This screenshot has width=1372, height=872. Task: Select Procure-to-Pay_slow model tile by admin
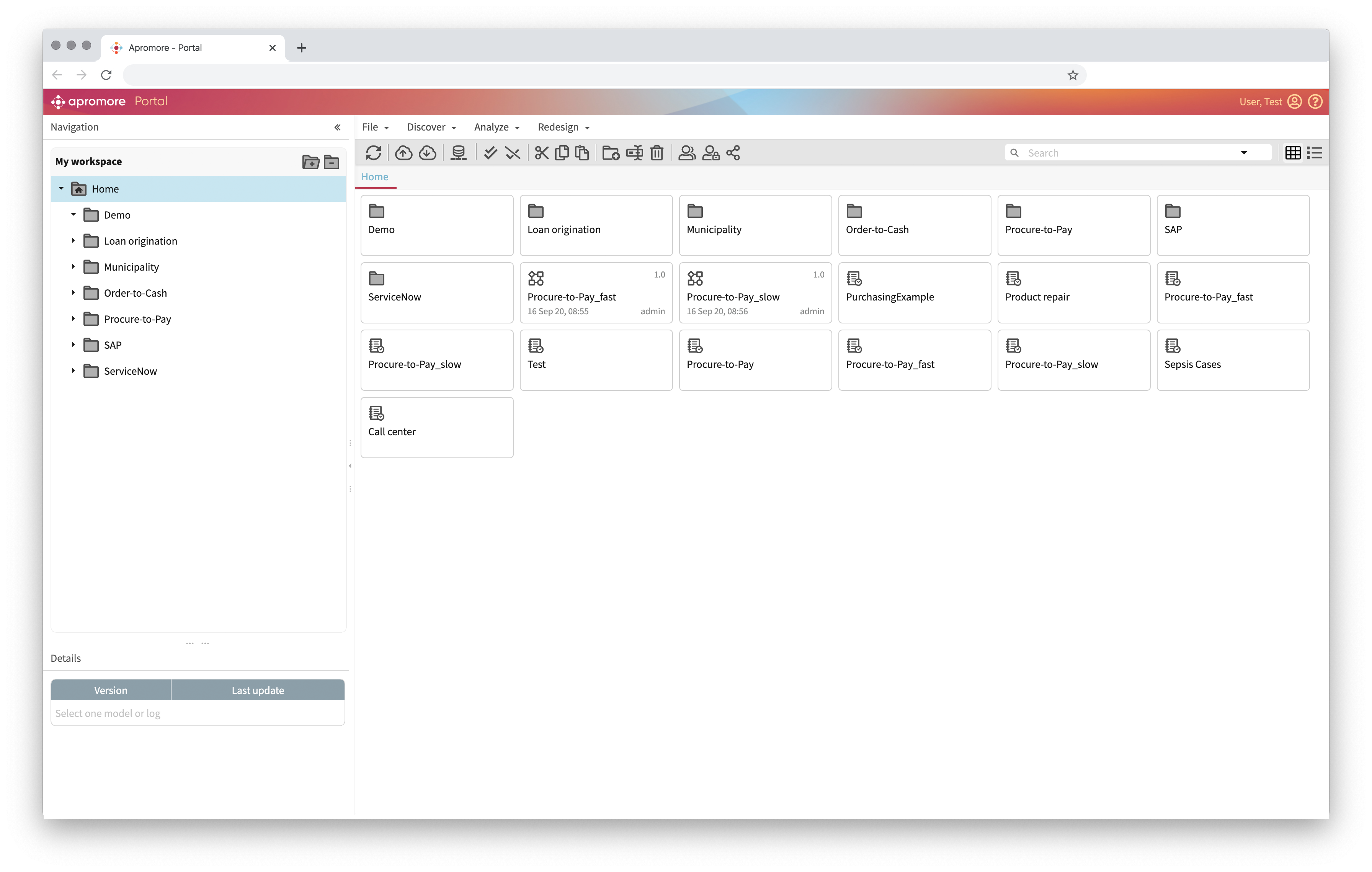755,293
